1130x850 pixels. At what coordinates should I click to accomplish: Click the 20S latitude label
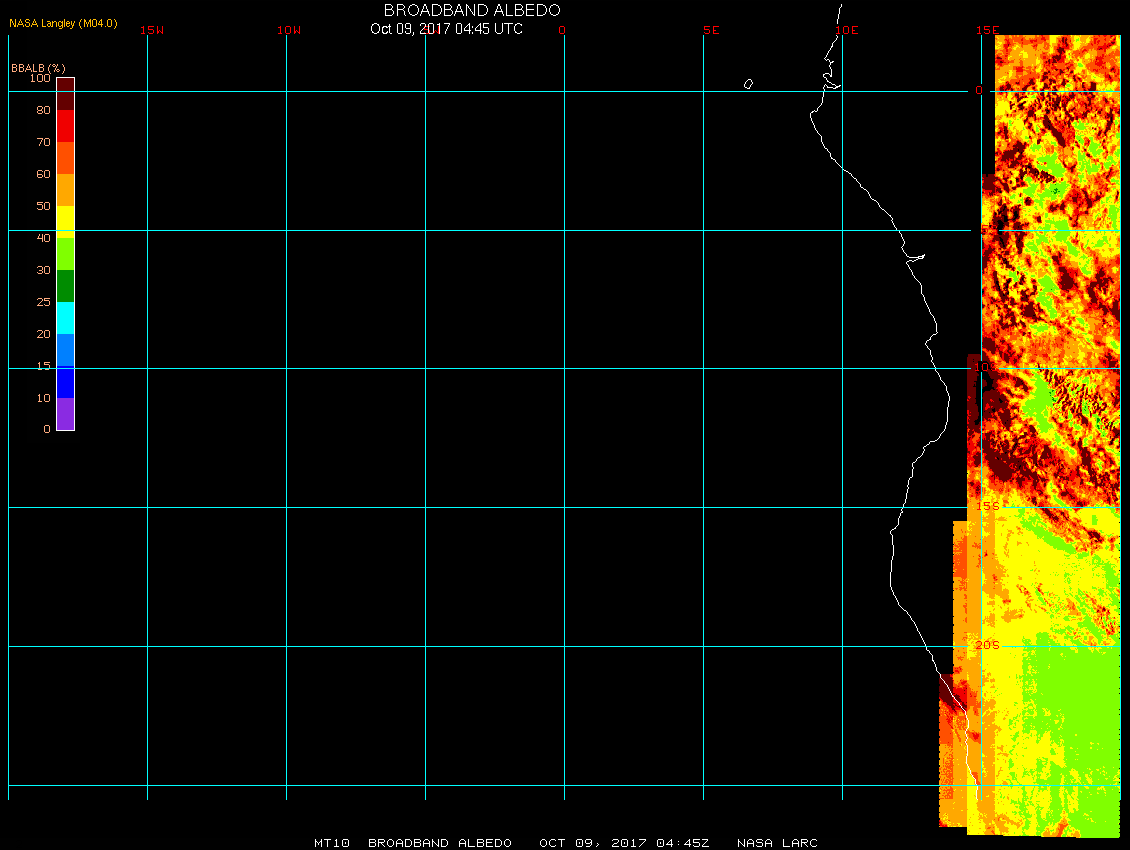point(987,646)
